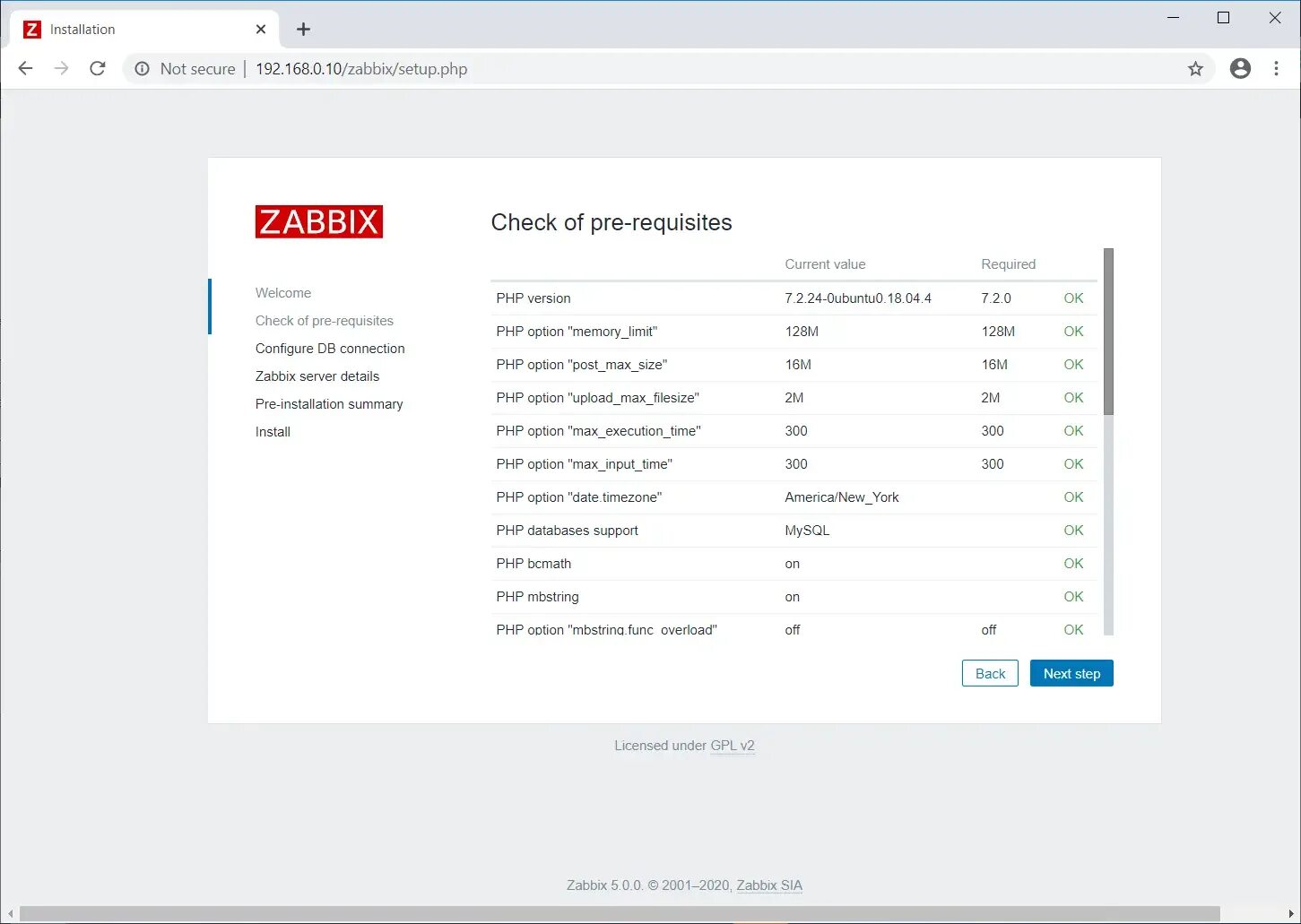
Task: Click the pre-requisites list vertical scrollbar
Action: 1108,332
